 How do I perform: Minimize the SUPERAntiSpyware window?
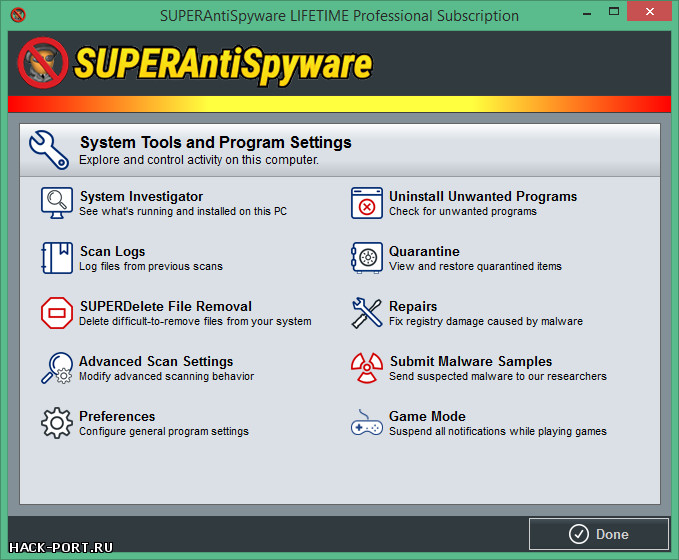click(587, 13)
